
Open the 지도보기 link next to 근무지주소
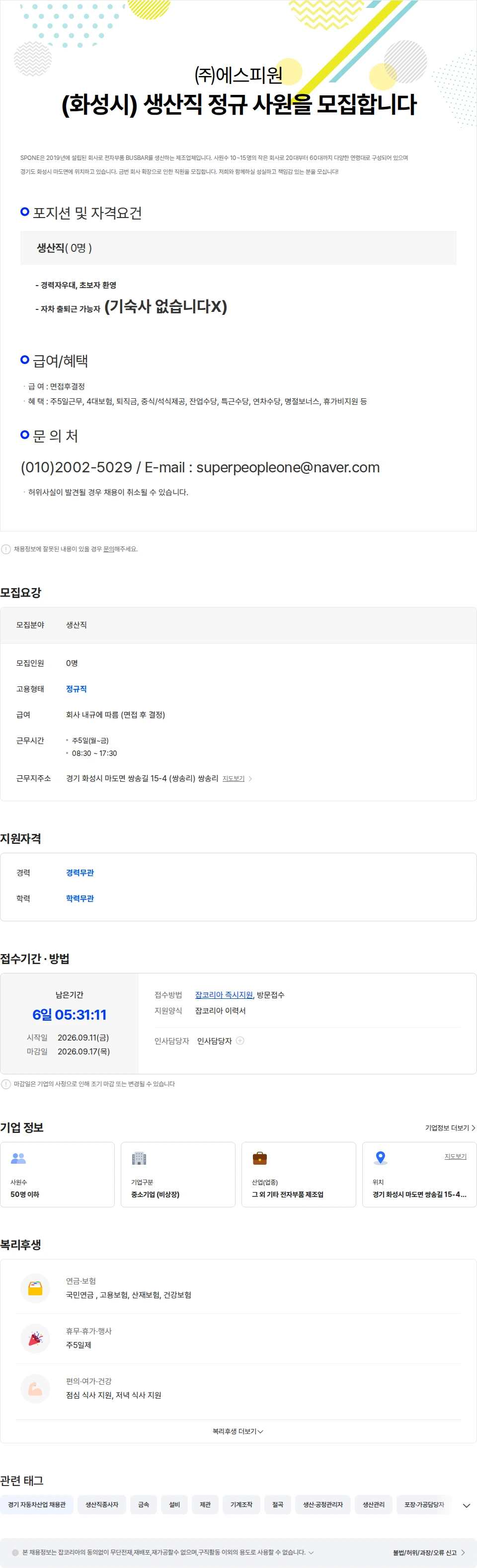pos(234,778)
